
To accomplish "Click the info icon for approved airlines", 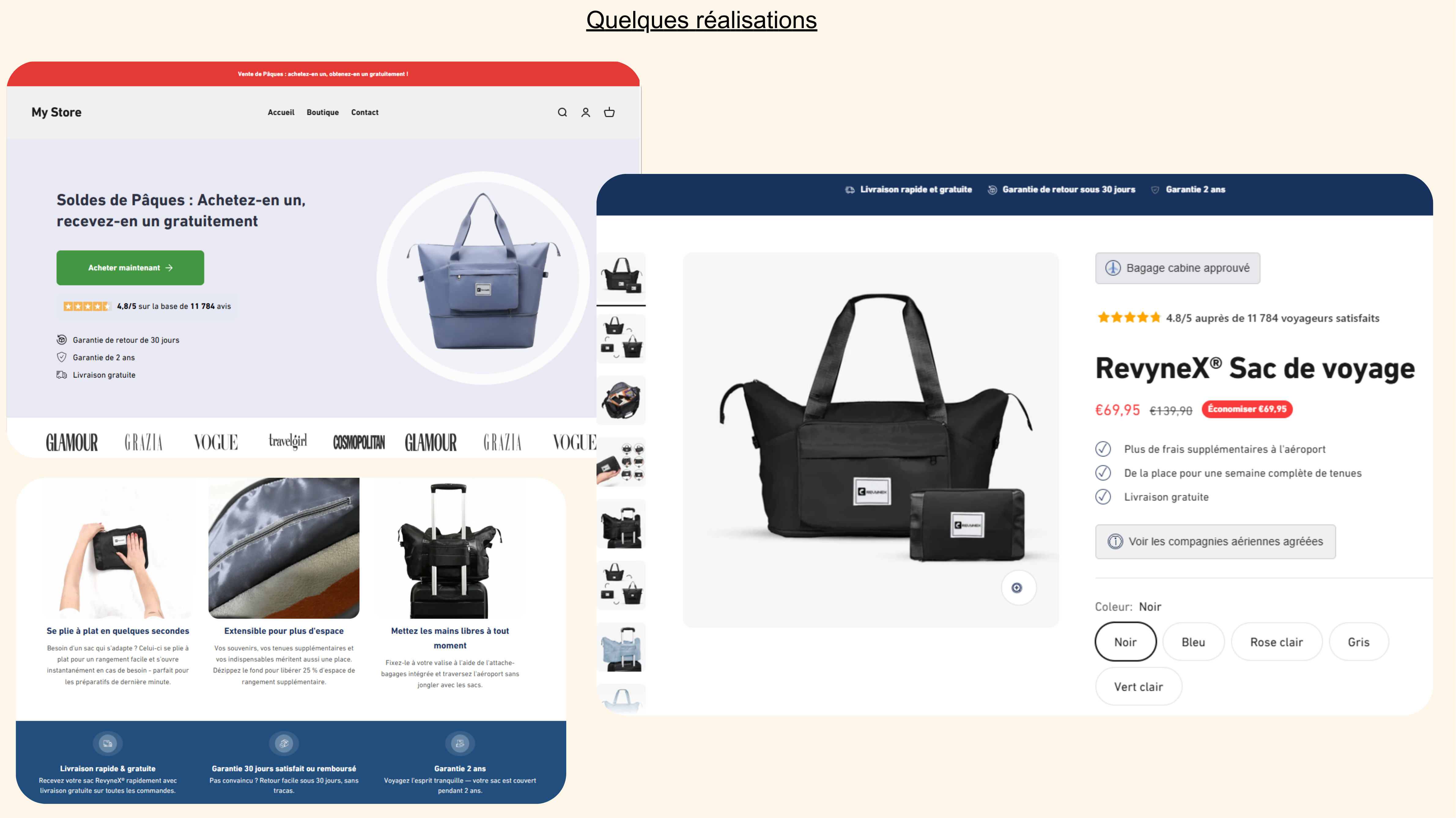I will tap(1114, 542).
